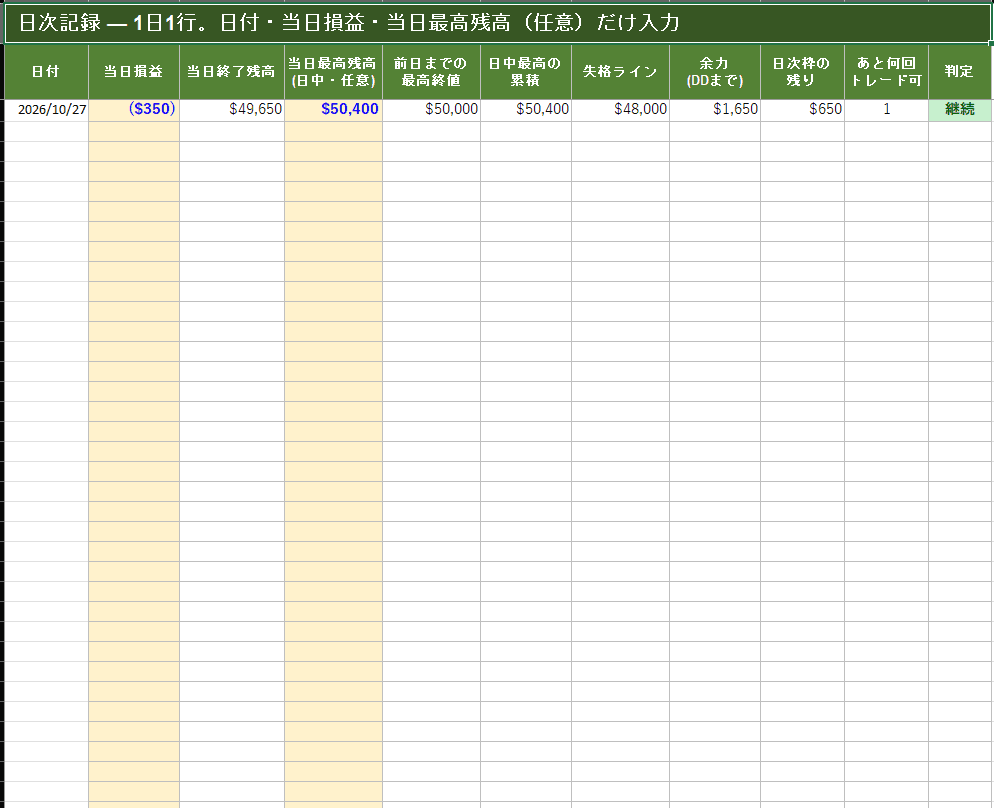Select the remaining trades cell showing 1
Viewport: 994px width, 808px height.
point(886,110)
